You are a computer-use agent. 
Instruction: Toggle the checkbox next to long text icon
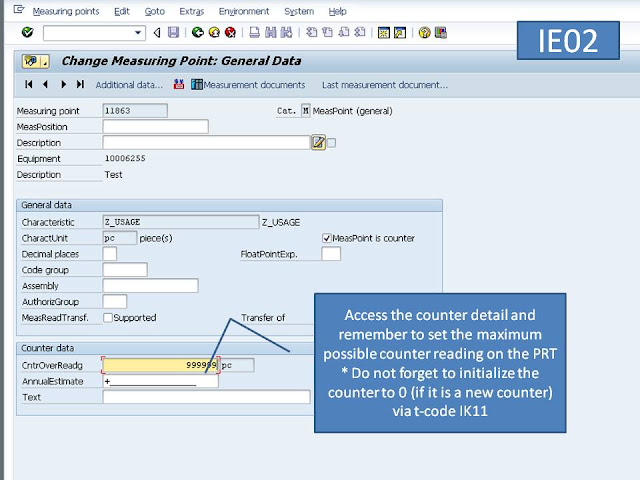331,143
